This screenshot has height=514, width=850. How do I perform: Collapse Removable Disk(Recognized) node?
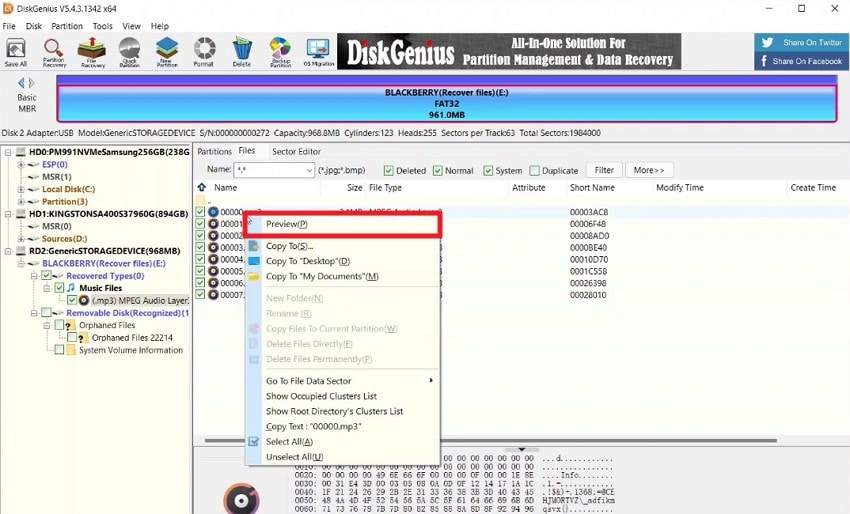pos(34,313)
